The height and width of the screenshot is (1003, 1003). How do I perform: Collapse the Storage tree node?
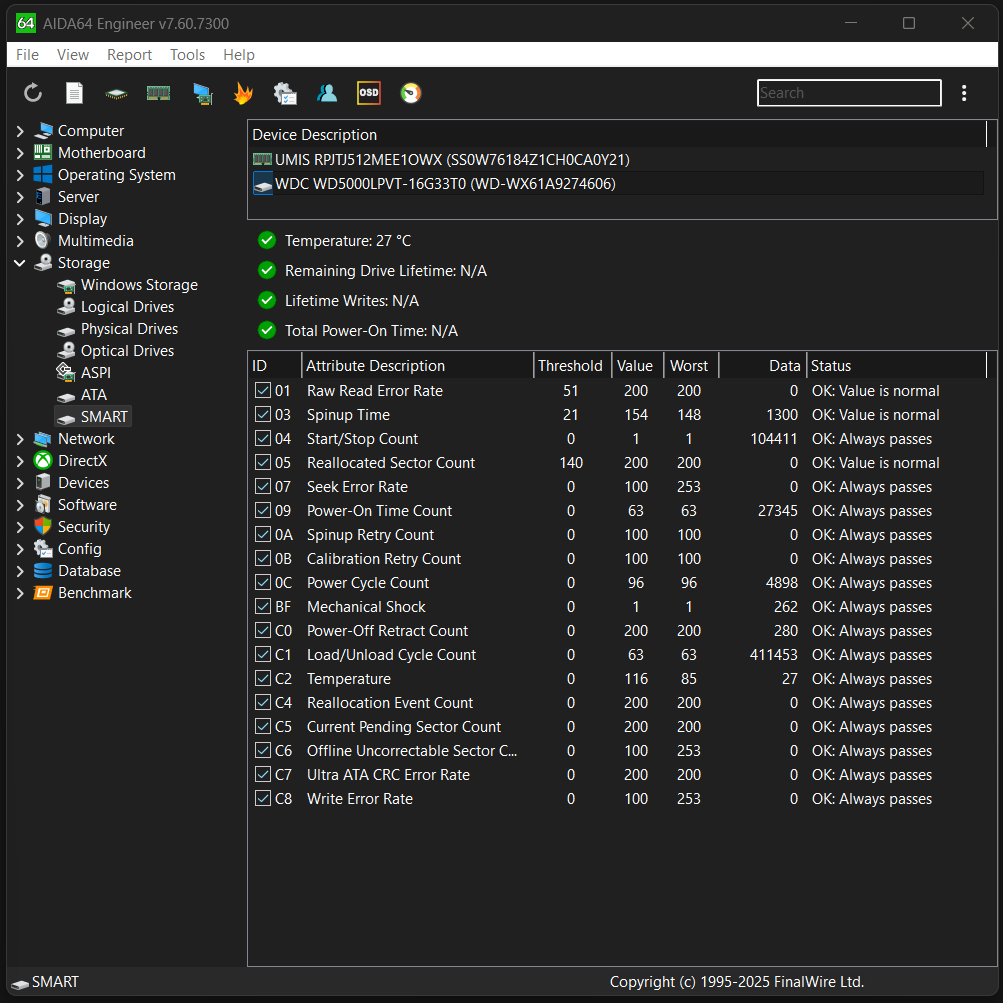(20, 263)
